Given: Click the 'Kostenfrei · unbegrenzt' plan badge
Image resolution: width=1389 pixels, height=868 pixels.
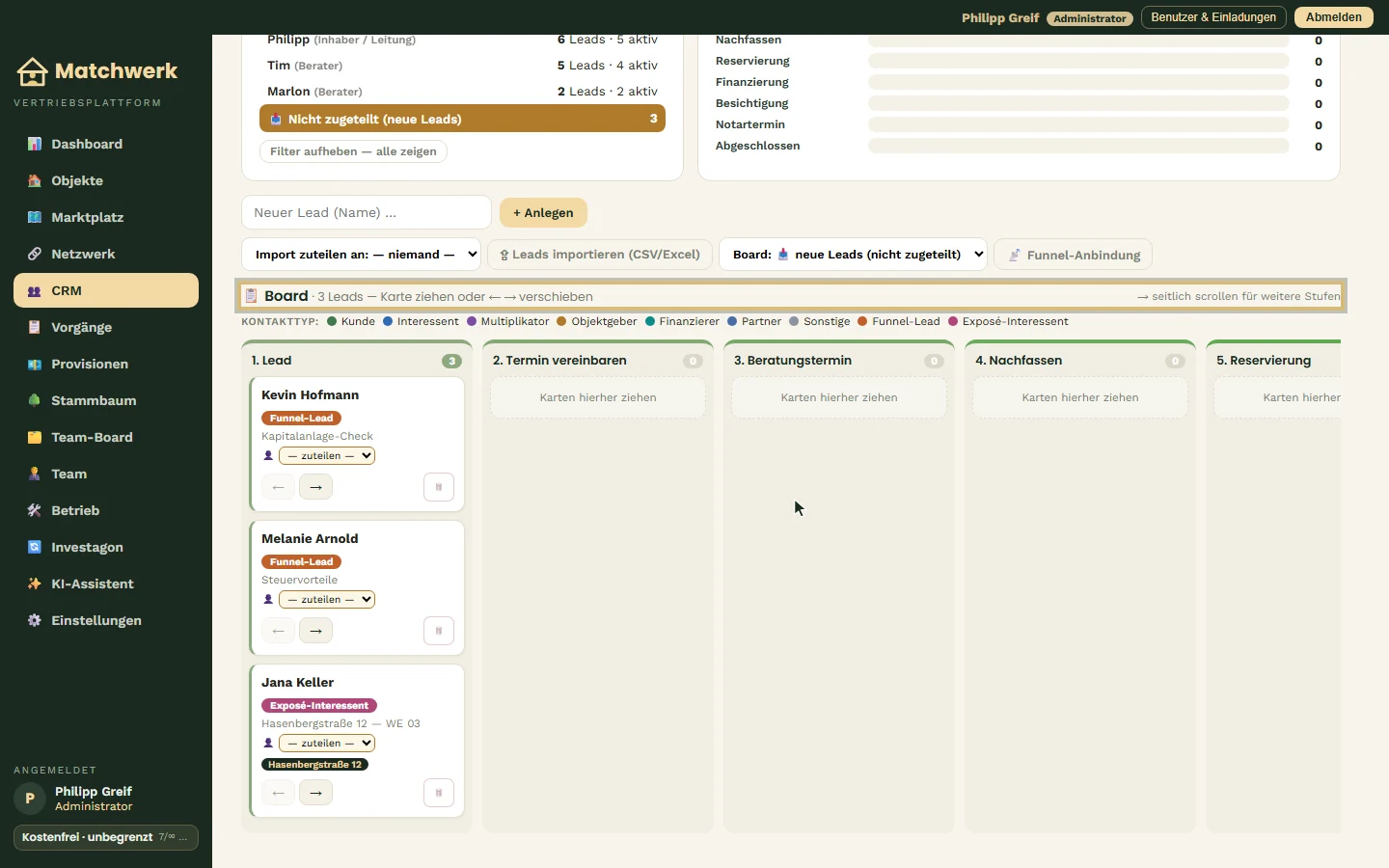Looking at the screenshot, I should tap(106, 837).
